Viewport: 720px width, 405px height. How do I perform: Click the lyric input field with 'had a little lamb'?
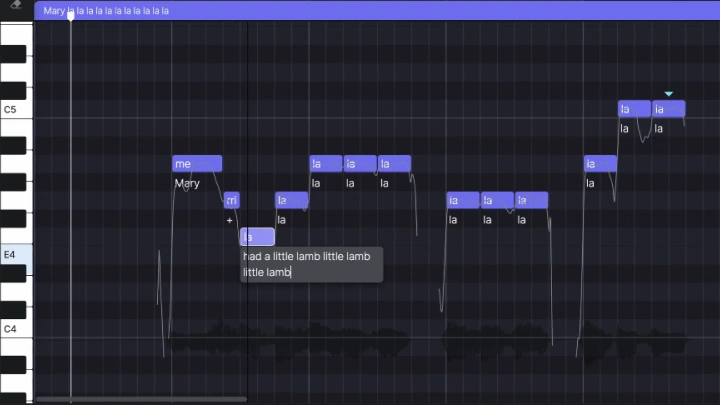(311, 264)
